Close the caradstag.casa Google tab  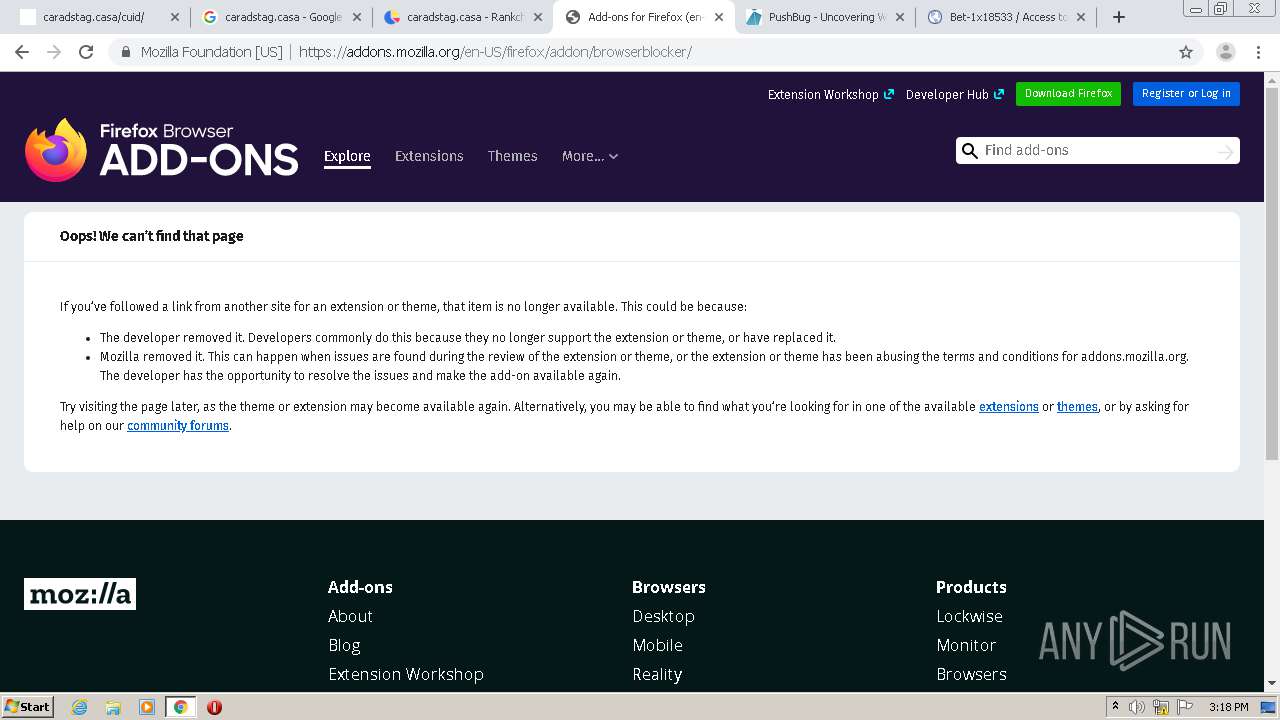tap(356, 17)
